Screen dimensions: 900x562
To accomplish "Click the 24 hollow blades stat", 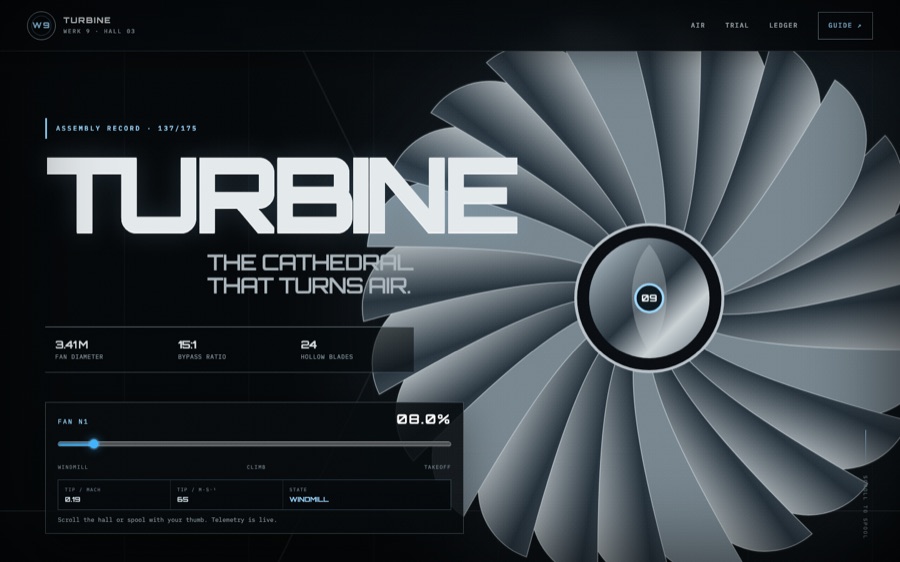I will (308, 344).
